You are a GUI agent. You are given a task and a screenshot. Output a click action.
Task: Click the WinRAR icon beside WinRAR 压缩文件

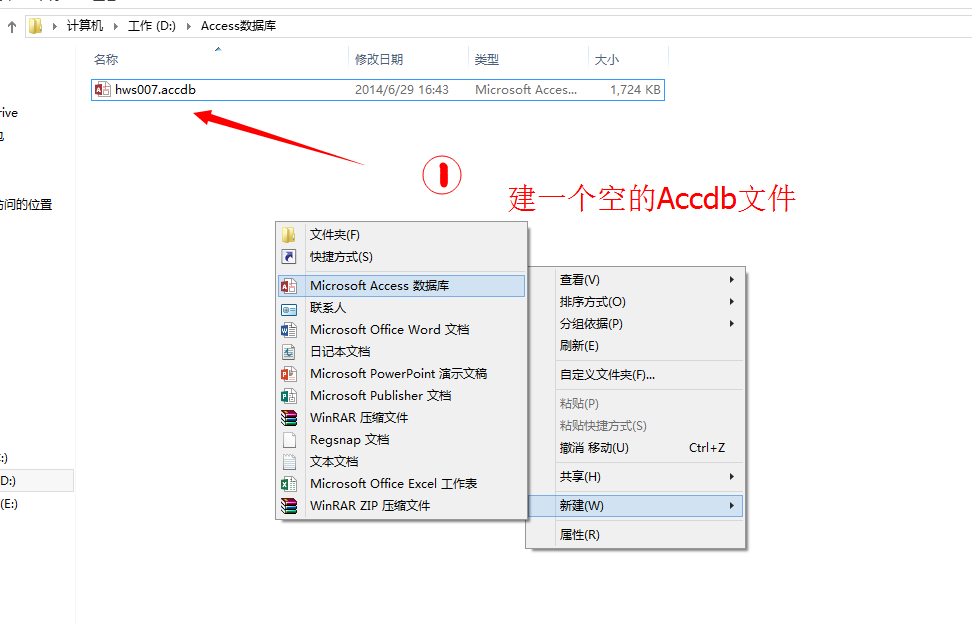click(x=289, y=418)
